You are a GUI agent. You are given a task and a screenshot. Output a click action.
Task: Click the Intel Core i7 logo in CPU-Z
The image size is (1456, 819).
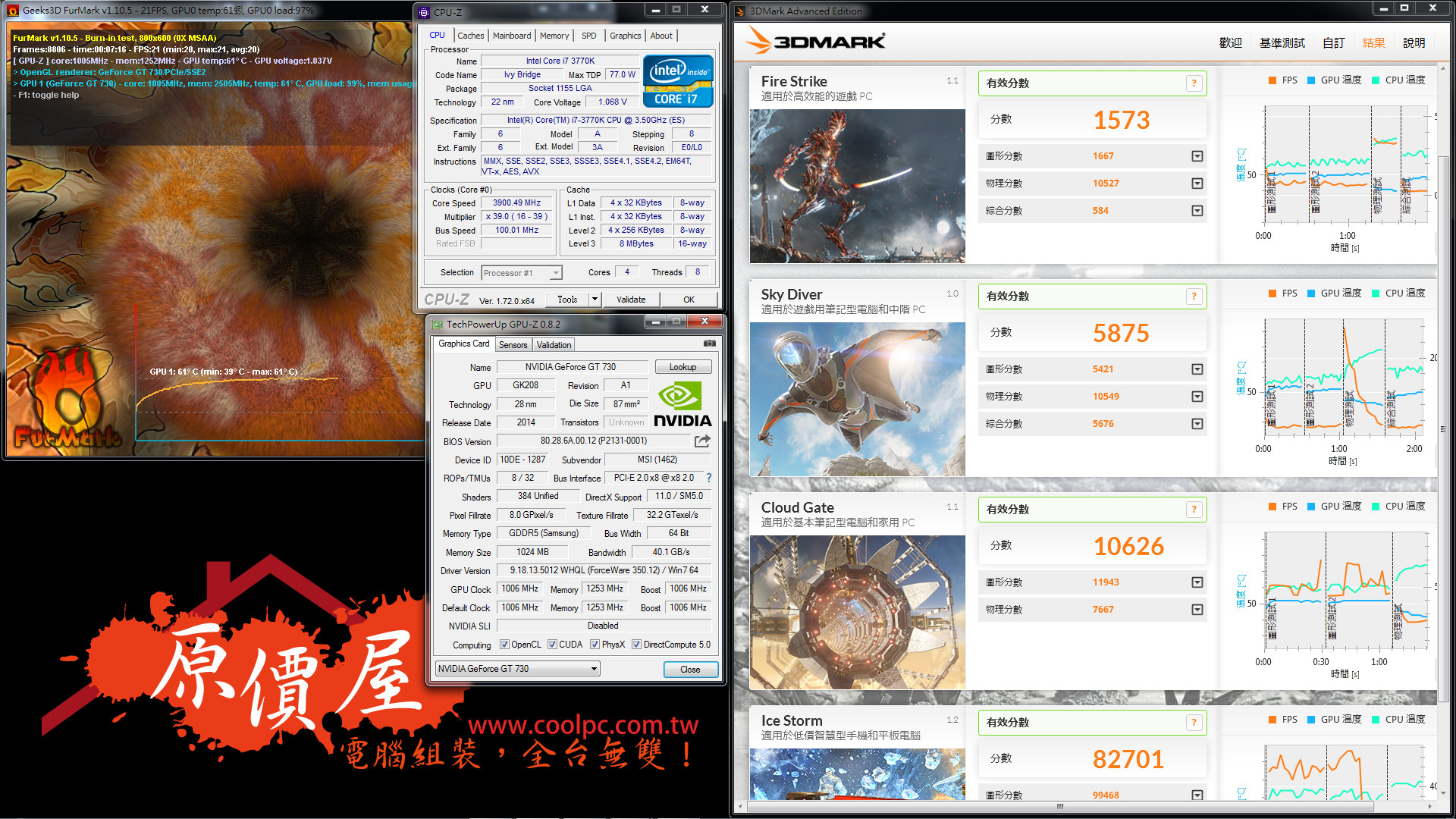(x=678, y=80)
